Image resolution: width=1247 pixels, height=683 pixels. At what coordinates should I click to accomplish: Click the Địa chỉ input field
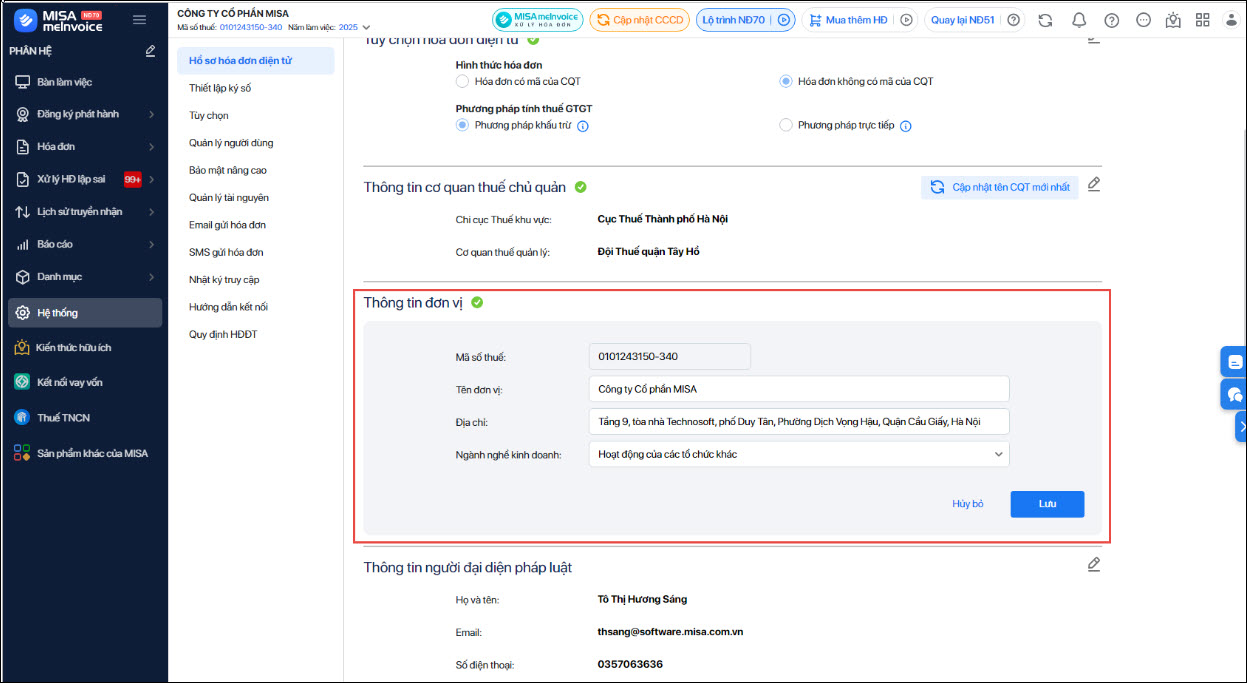point(799,421)
